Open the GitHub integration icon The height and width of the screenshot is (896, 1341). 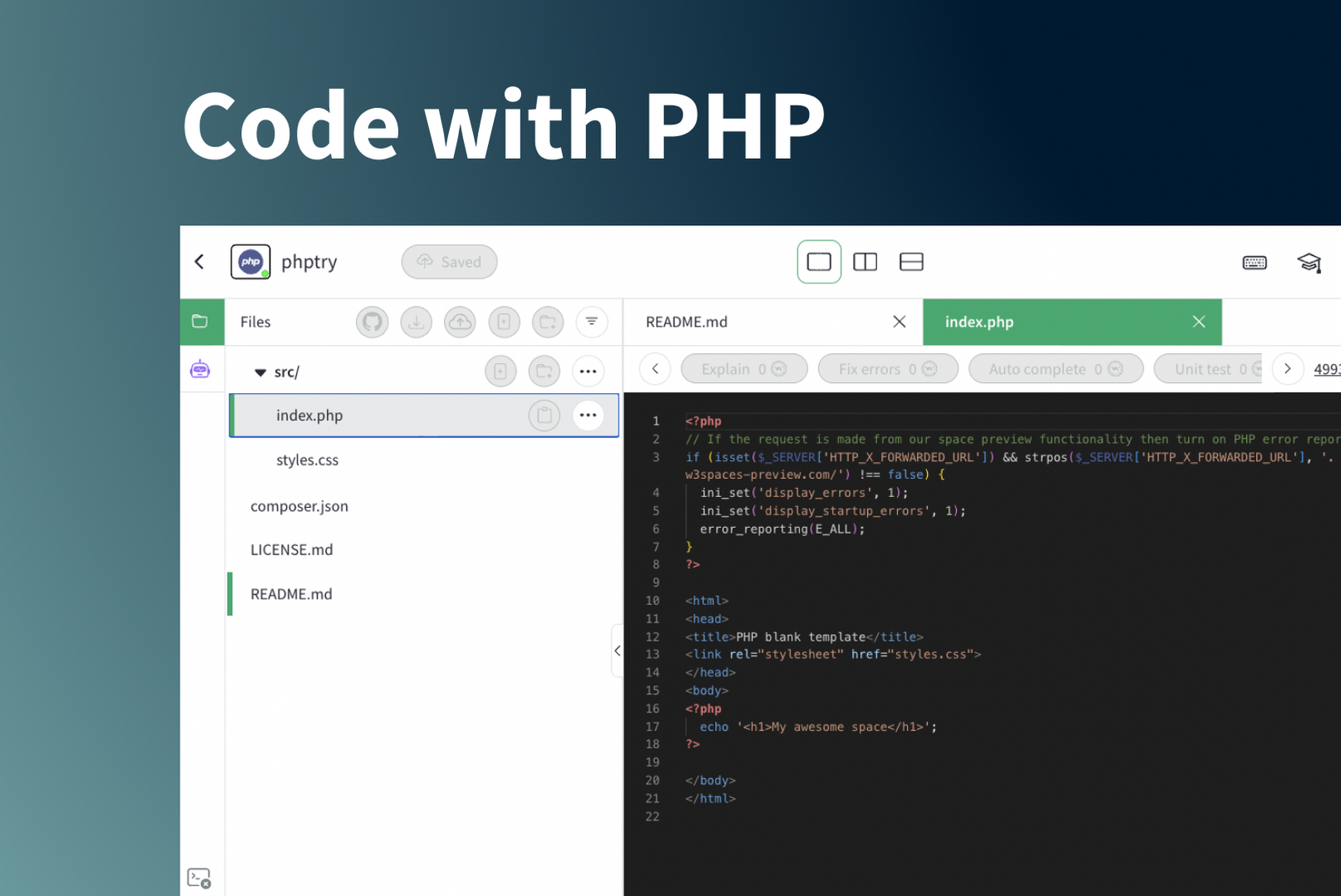coord(372,322)
